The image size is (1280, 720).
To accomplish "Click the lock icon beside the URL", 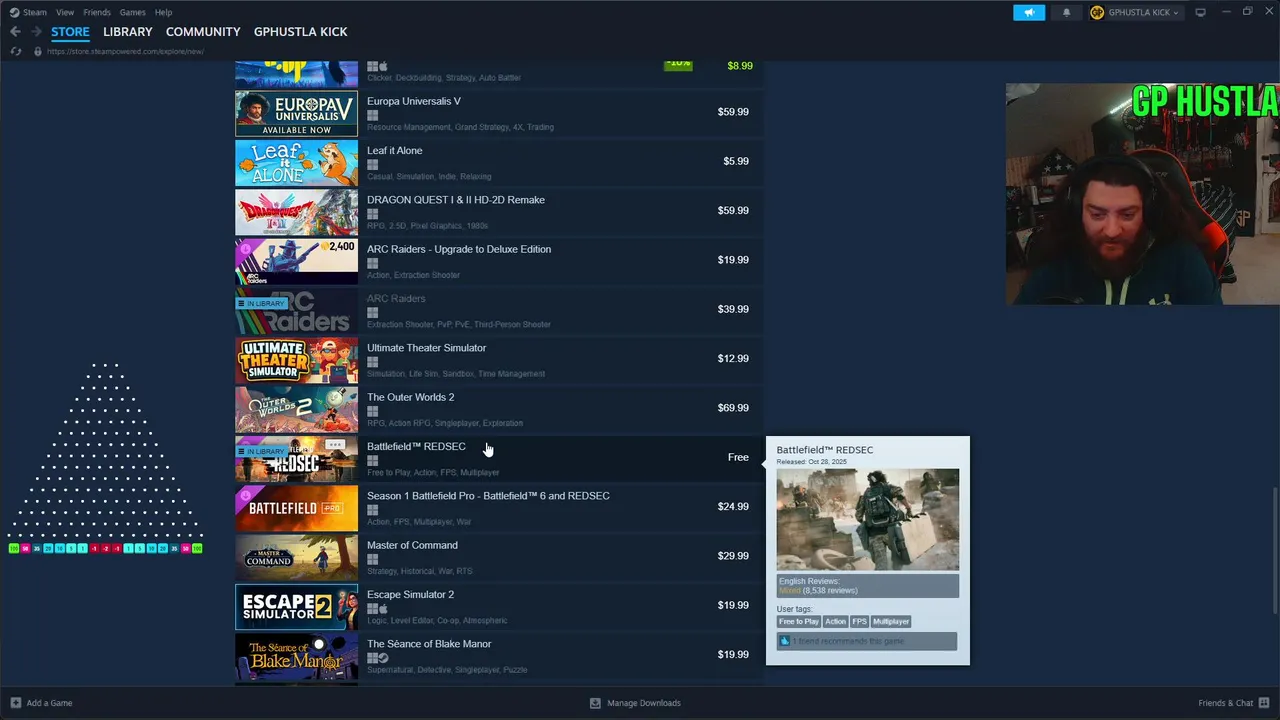I will pyautogui.click(x=38, y=51).
